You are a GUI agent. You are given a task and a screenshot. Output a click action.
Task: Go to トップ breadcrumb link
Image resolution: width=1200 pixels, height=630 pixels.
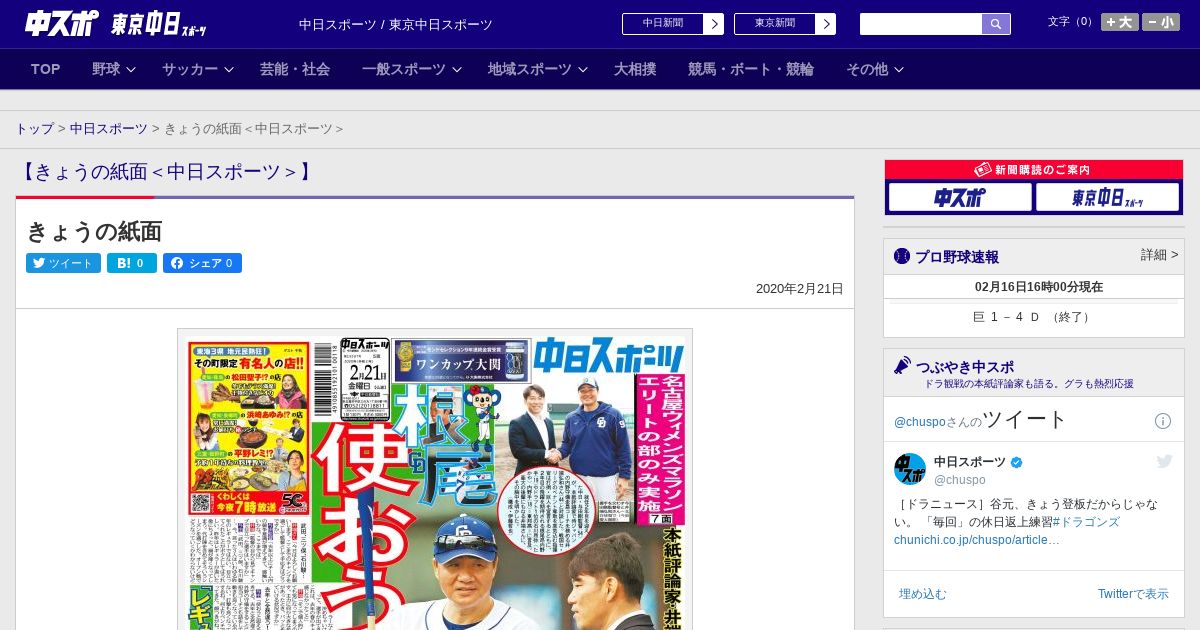click(x=34, y=129)
